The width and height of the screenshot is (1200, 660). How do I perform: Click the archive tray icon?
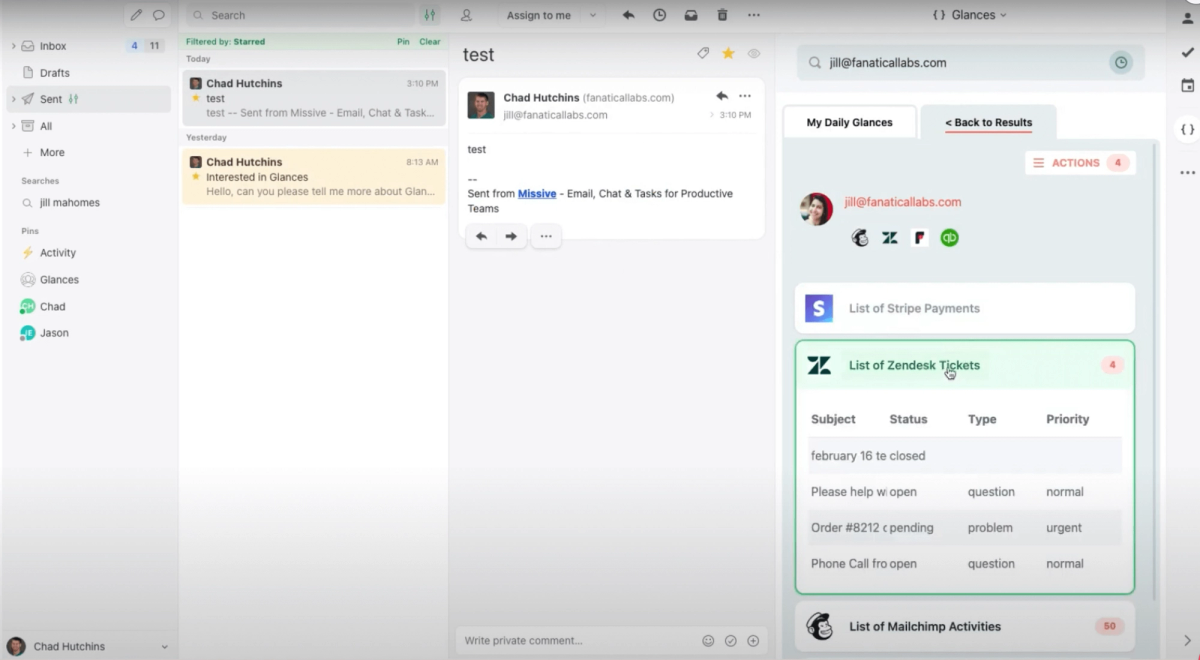point(691,15)
